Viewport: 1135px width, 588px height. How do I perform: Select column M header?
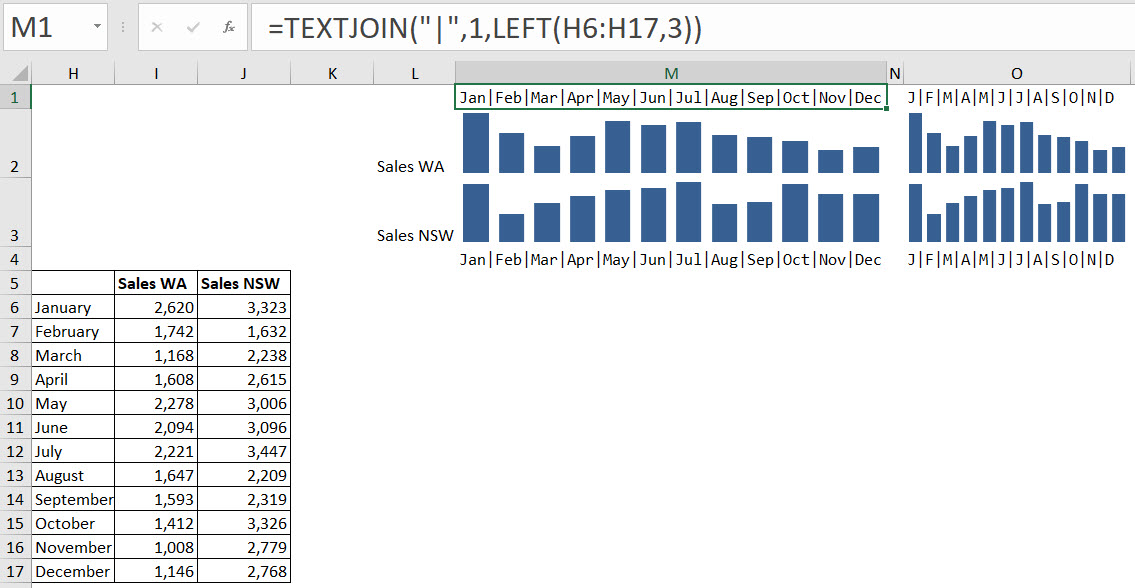point(670,73)
